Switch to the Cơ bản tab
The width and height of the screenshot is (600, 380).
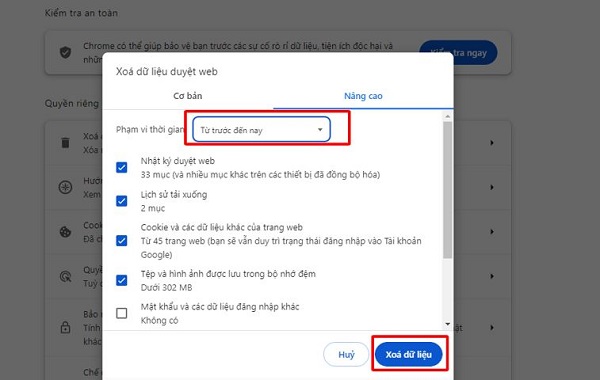(x=188, y=96)
